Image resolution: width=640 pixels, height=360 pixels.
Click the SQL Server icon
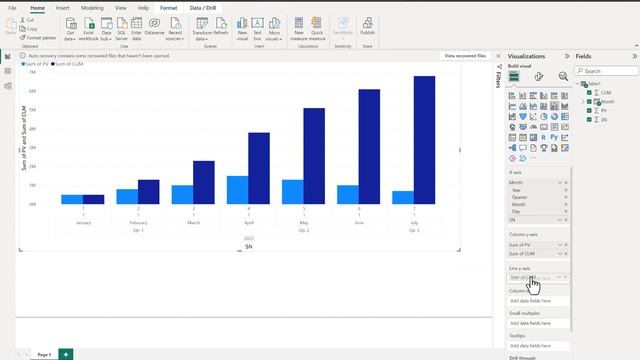[121, 29]
